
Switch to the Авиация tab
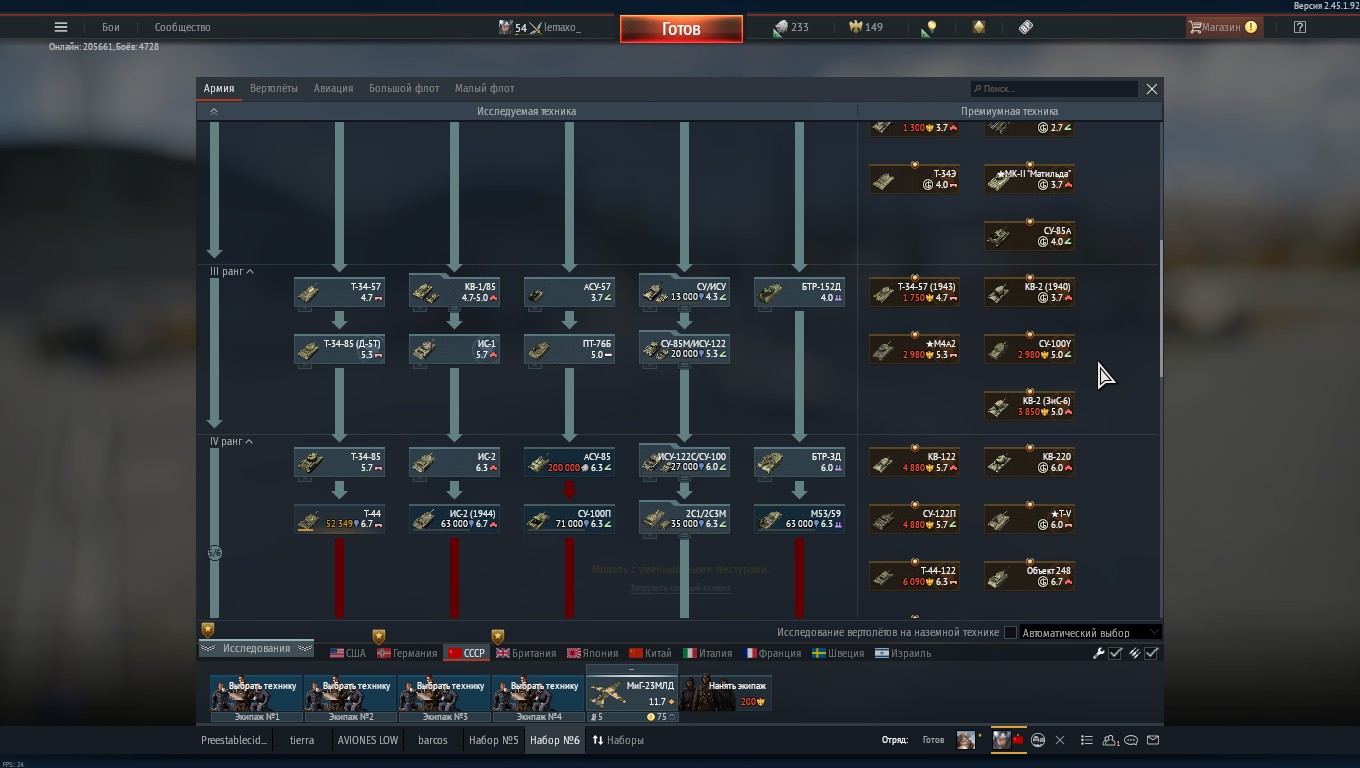point(333,88)
